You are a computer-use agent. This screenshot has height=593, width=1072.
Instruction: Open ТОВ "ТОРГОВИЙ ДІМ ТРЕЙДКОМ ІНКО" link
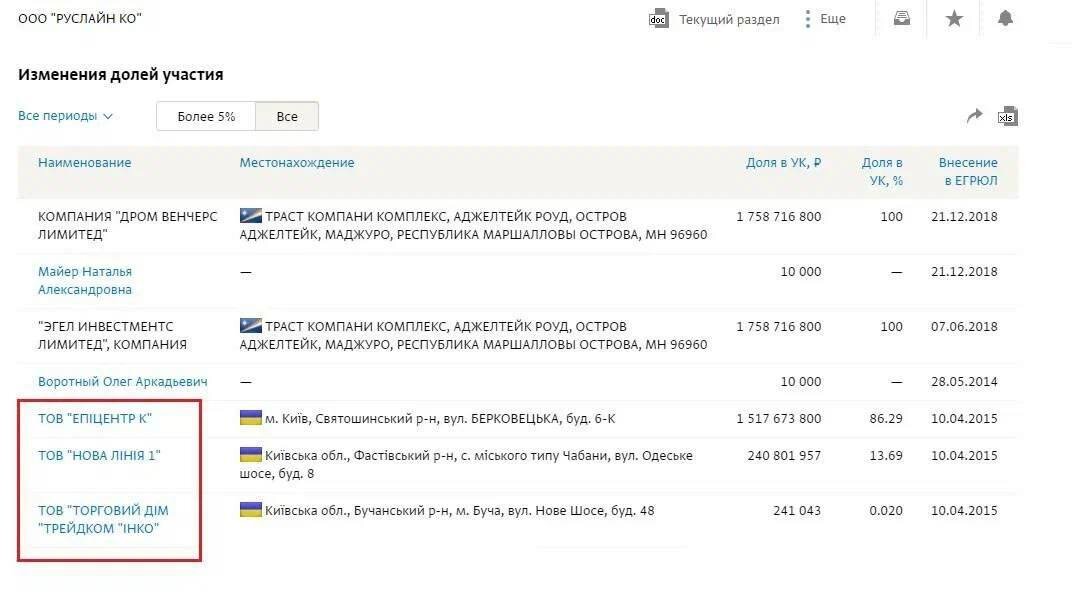pyautogui.click(x=103, y=519)
